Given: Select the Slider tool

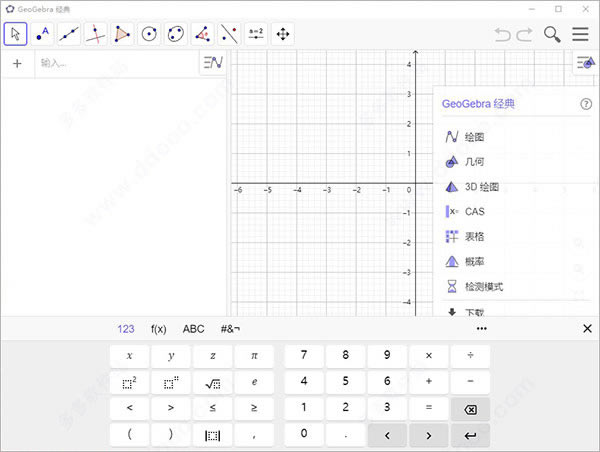Looking at the screenshot, I should point(256,34).
